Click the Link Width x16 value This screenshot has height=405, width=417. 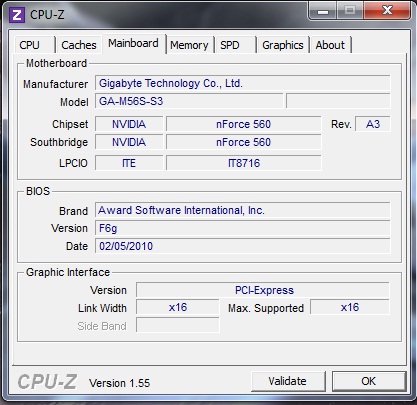(178, 307)
